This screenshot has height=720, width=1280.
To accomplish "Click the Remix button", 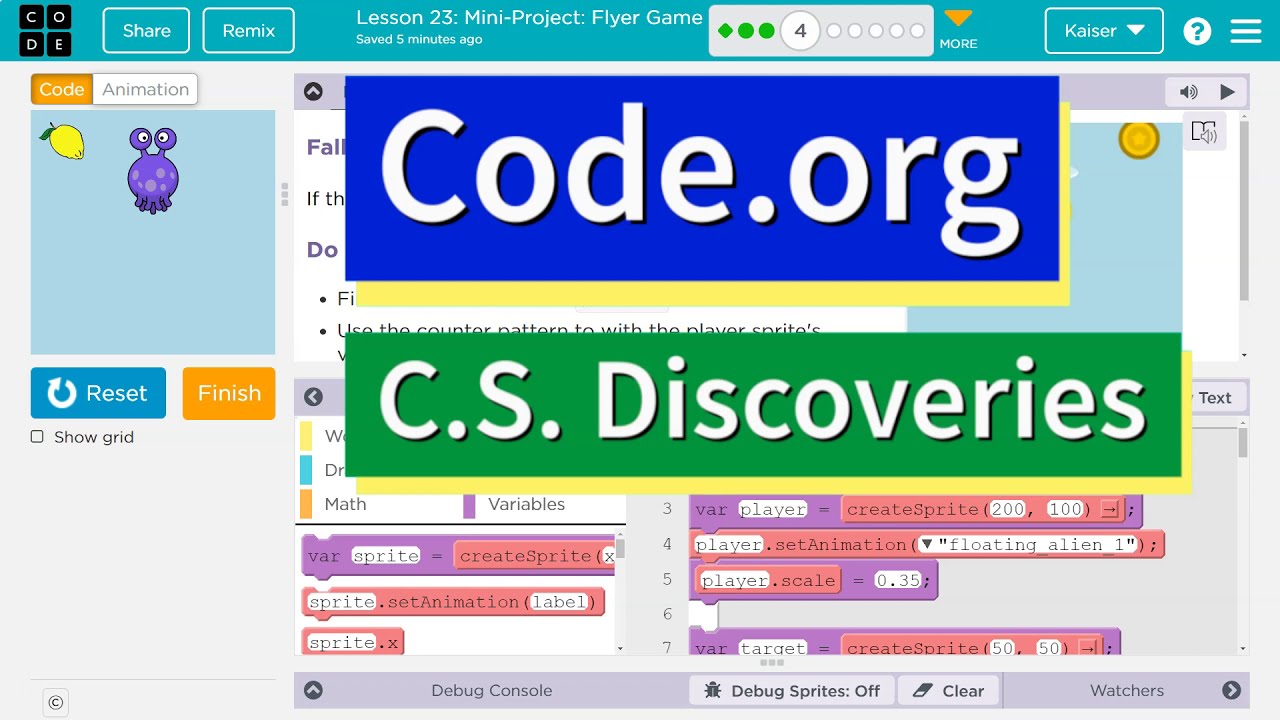I will tap(249, 31).
